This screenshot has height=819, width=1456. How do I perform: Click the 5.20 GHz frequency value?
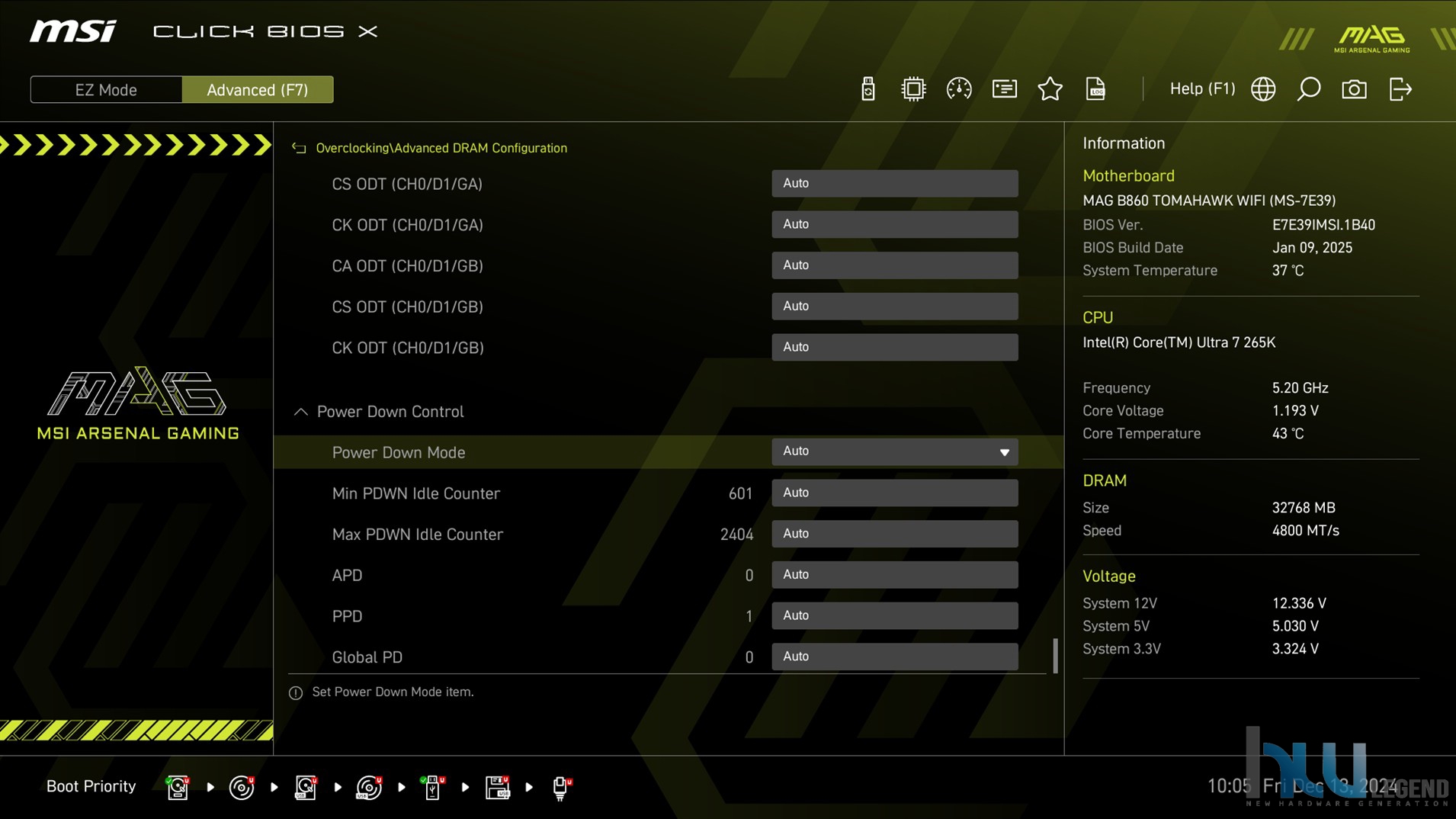(x=1300, y=388)
